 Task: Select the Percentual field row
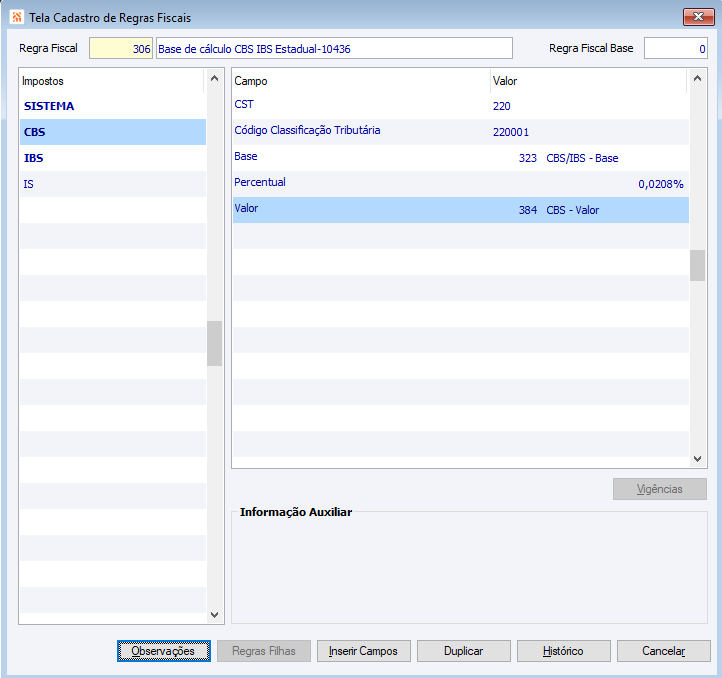coord(460,184)
